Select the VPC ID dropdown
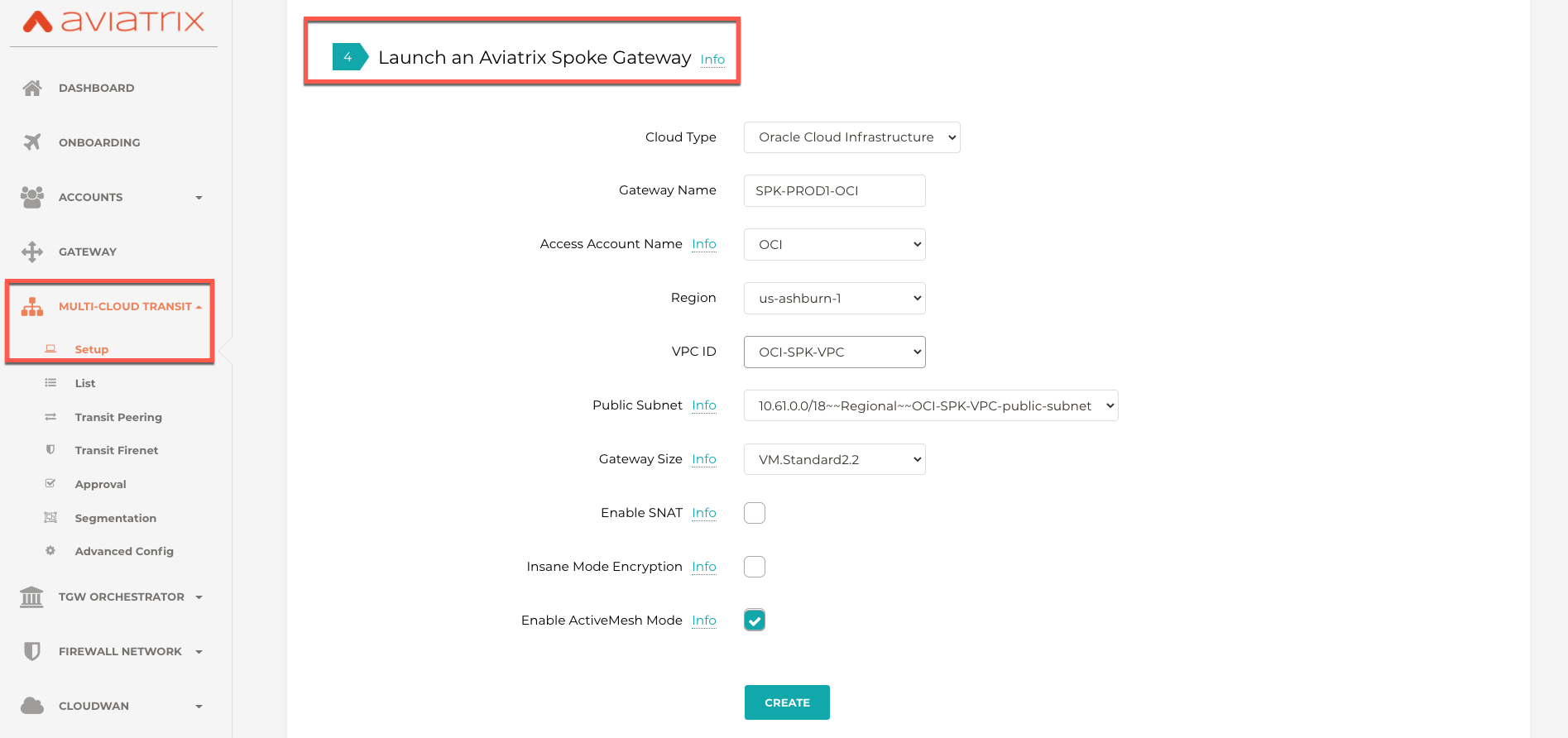The width and height of the screenshot is (1568, 738). 834,352
